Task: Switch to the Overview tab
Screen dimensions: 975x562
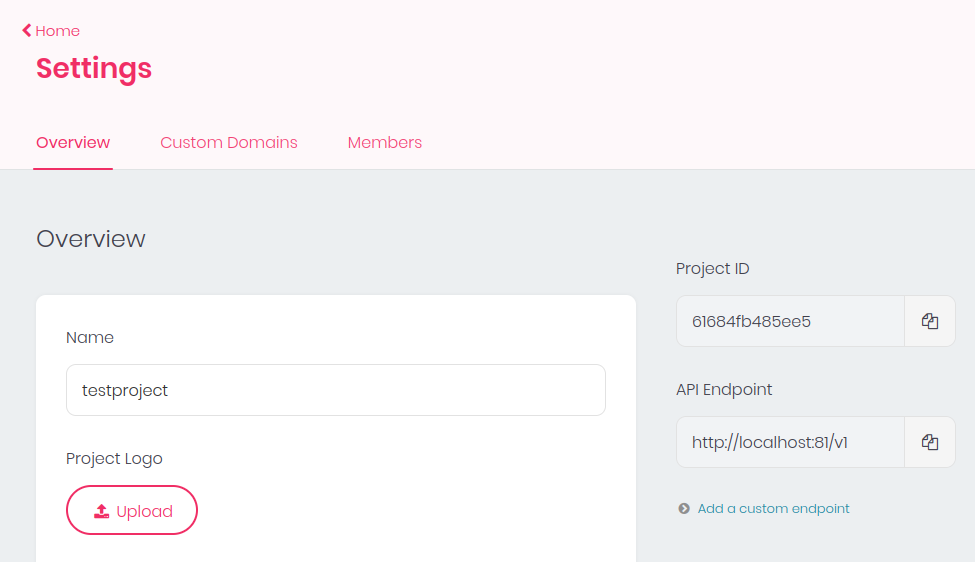Action: [73, 142]
